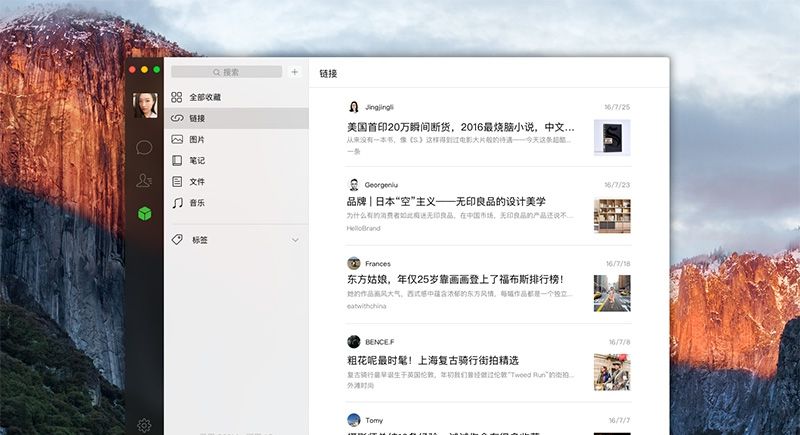Click sender name Jingjingli

pos(379,107)
